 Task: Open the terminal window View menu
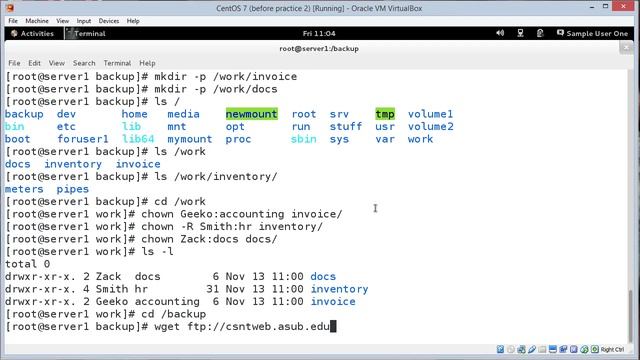(x=57, y=63)
